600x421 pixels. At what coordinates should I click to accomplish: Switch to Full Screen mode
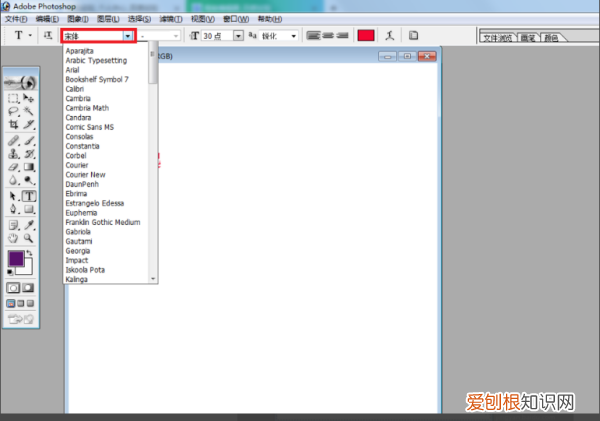(30, 304)
